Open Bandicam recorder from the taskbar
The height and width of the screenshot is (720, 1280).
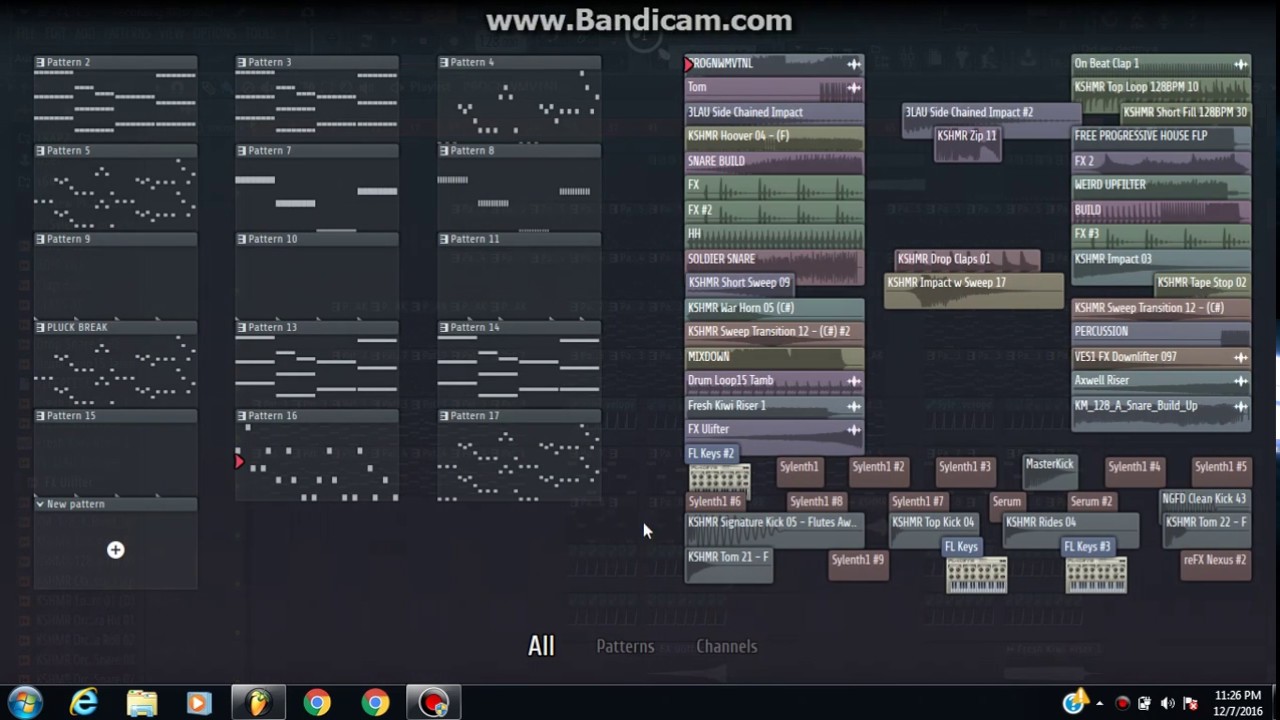point(433,703)
